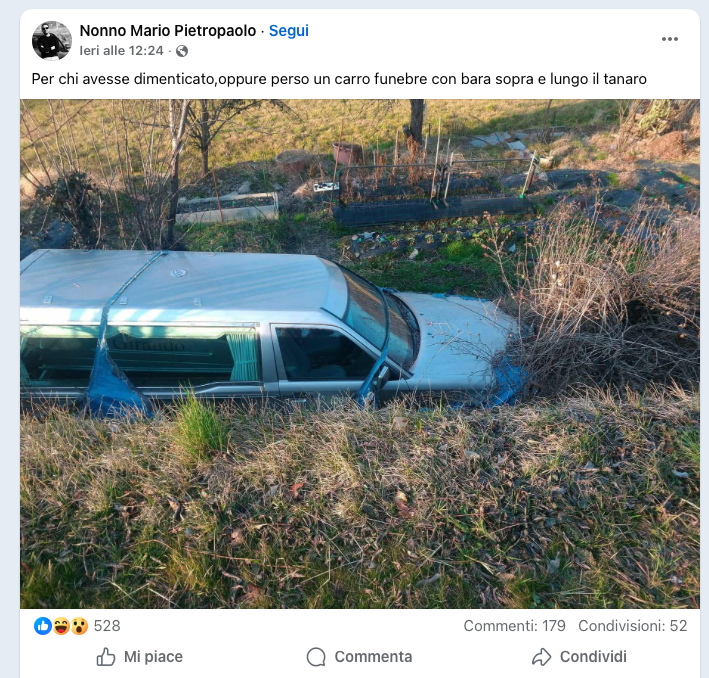Click the globe public-visibility icon
This screenshot has width=709, height=678.
(182, 51)
